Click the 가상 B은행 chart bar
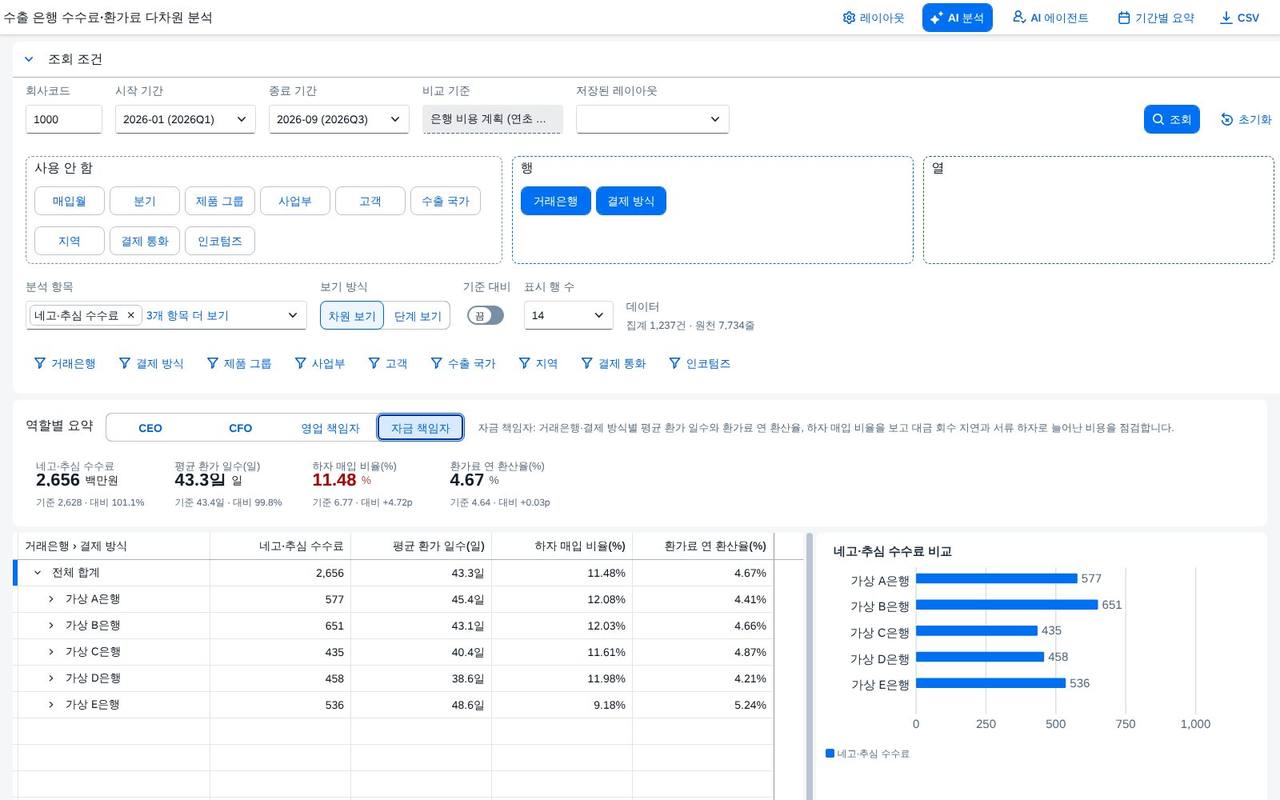 tap(1007, 605)
